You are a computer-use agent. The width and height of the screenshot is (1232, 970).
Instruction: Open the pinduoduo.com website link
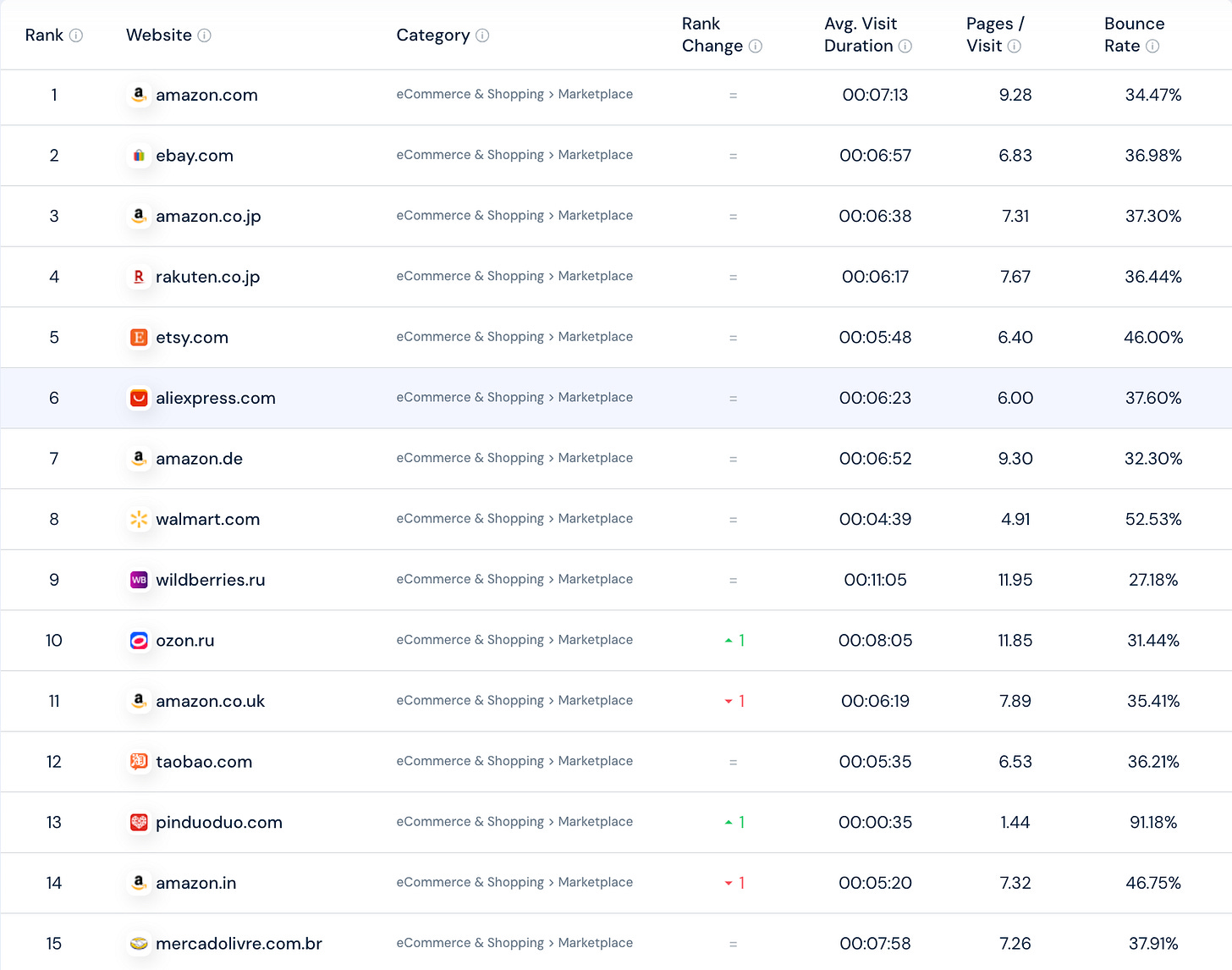tap(219, 823)
